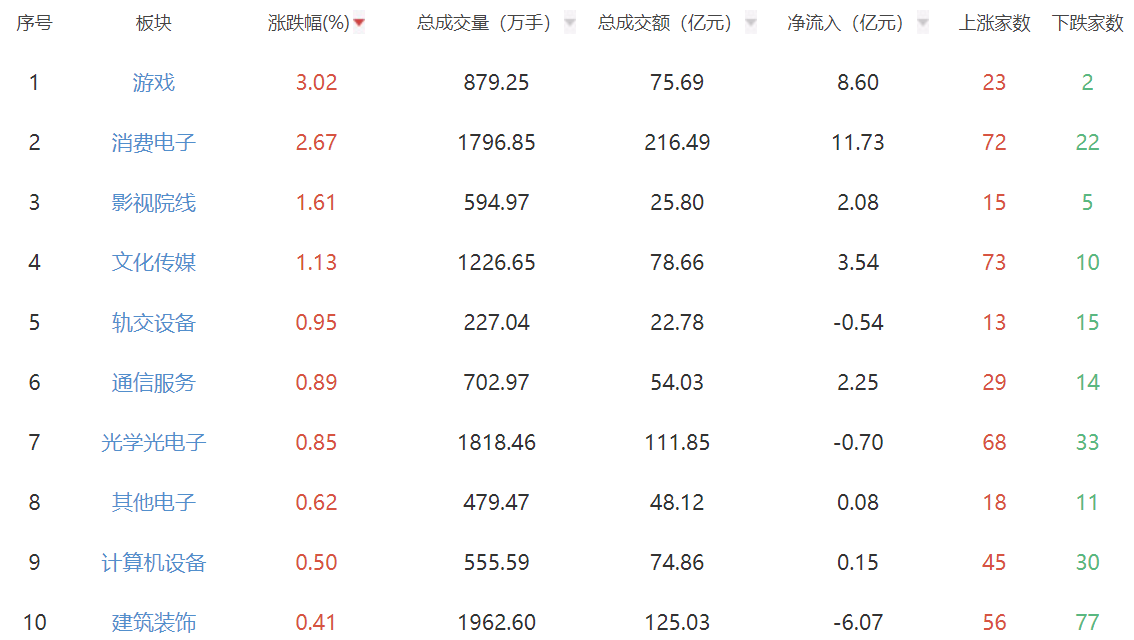The width and height of the screenshot is (1134, 640).
Task: Click the 光学光电子 sector link
Action: [154, 443]
